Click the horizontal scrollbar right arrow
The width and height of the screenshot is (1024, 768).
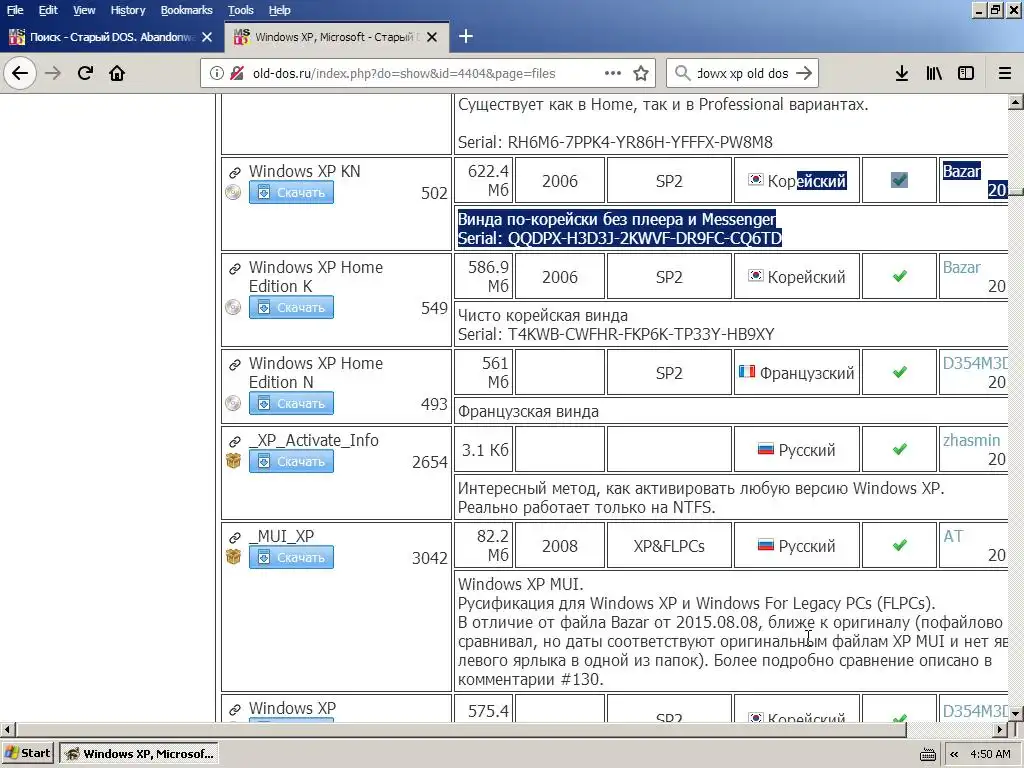(x=1000, y=729)
